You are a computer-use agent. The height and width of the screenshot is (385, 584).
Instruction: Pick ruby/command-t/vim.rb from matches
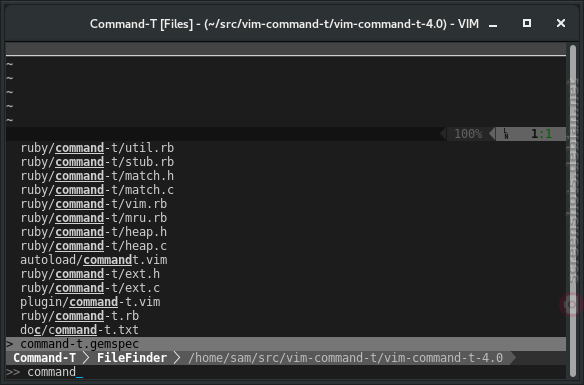[94, 204]
